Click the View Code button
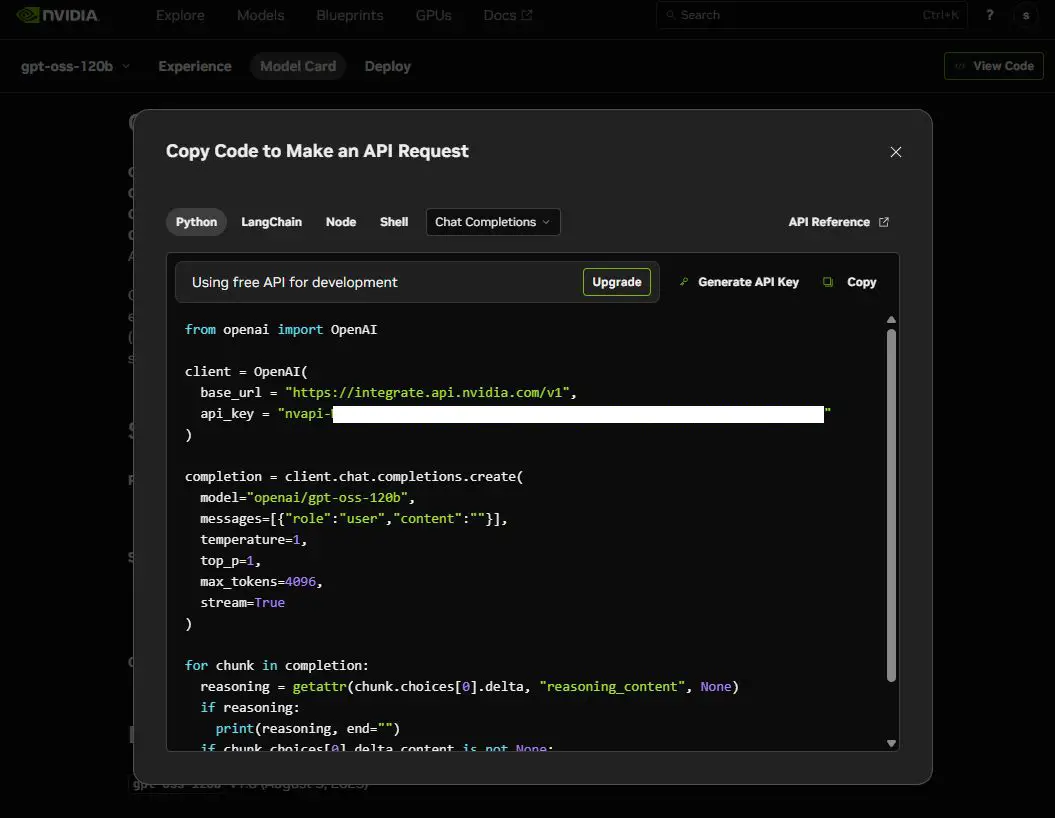The image size is (1055, 818). pyautogui.click(x=993, y=66)
